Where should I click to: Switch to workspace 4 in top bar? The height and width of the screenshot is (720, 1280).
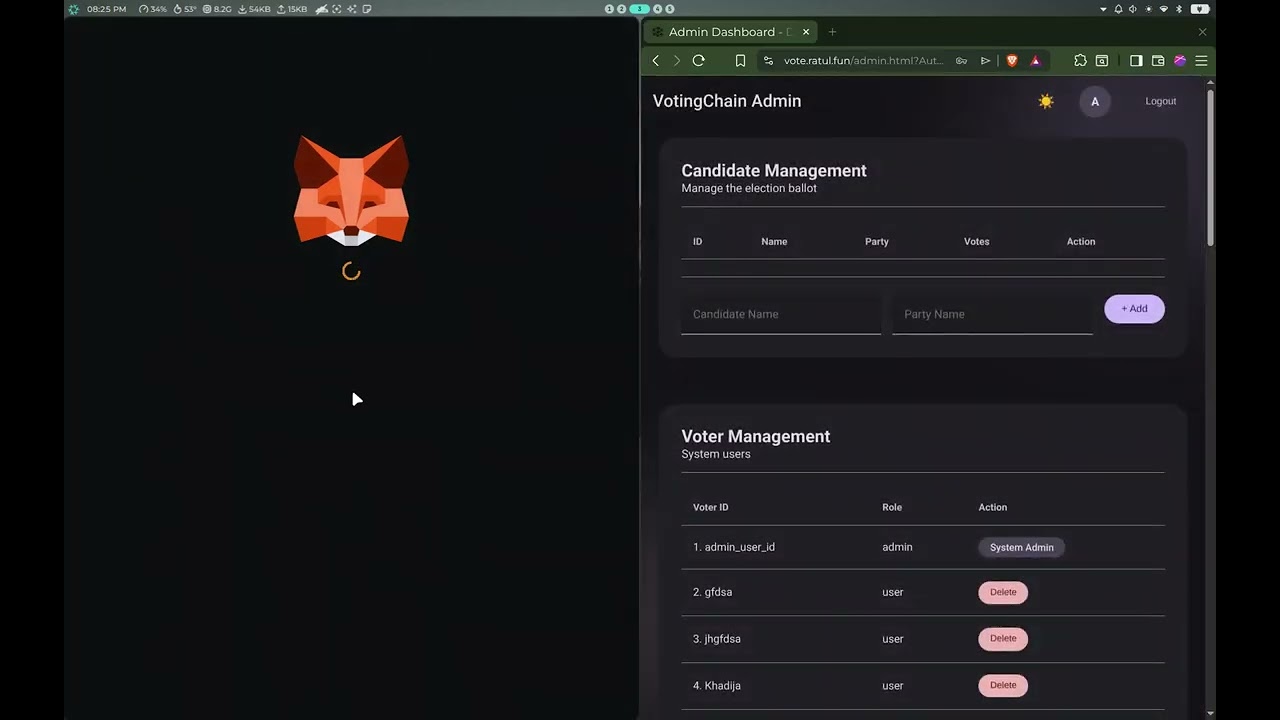coord(658,9)
